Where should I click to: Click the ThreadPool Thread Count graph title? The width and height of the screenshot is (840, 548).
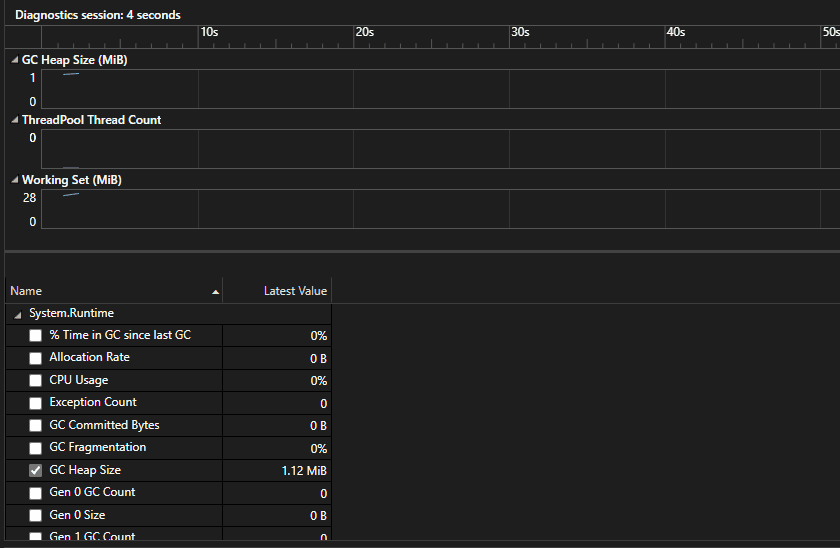pyautogui.click(x=92, y=120)
